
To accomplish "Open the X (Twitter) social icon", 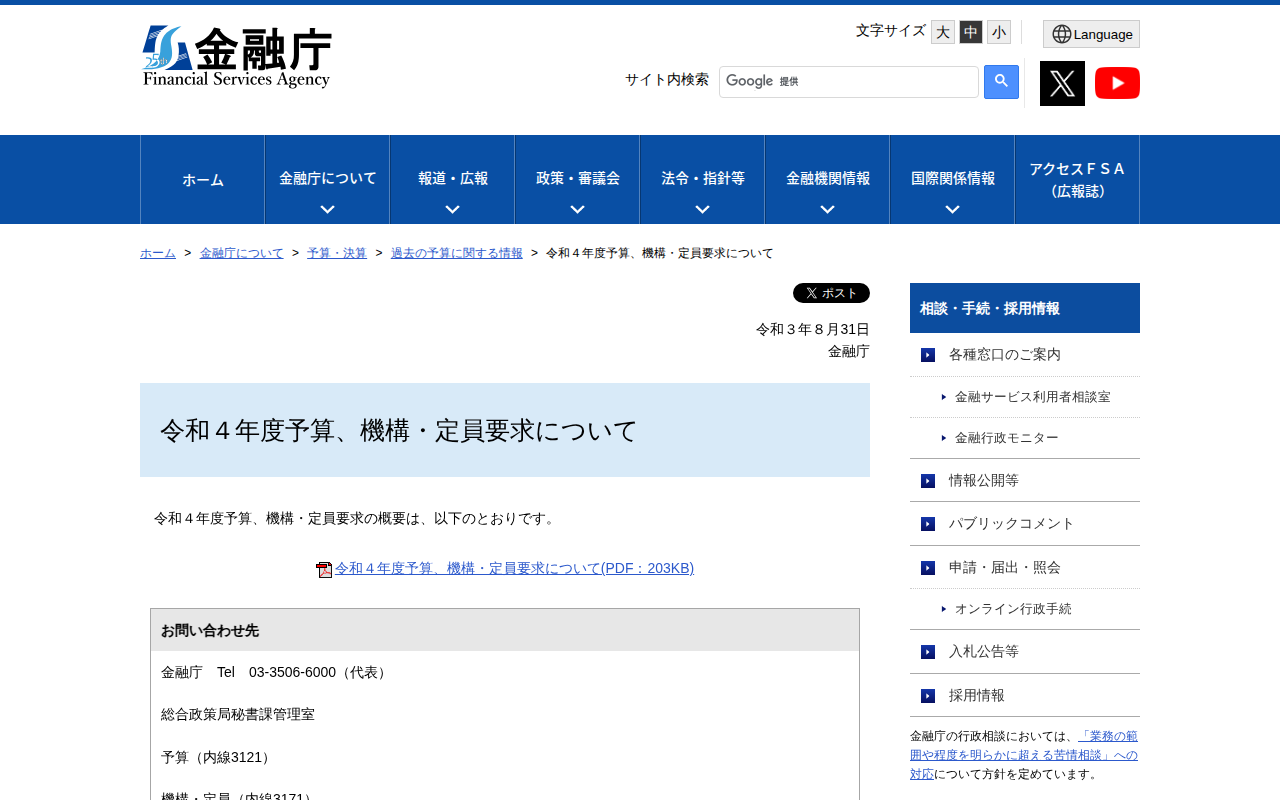I will (1062, 83).
